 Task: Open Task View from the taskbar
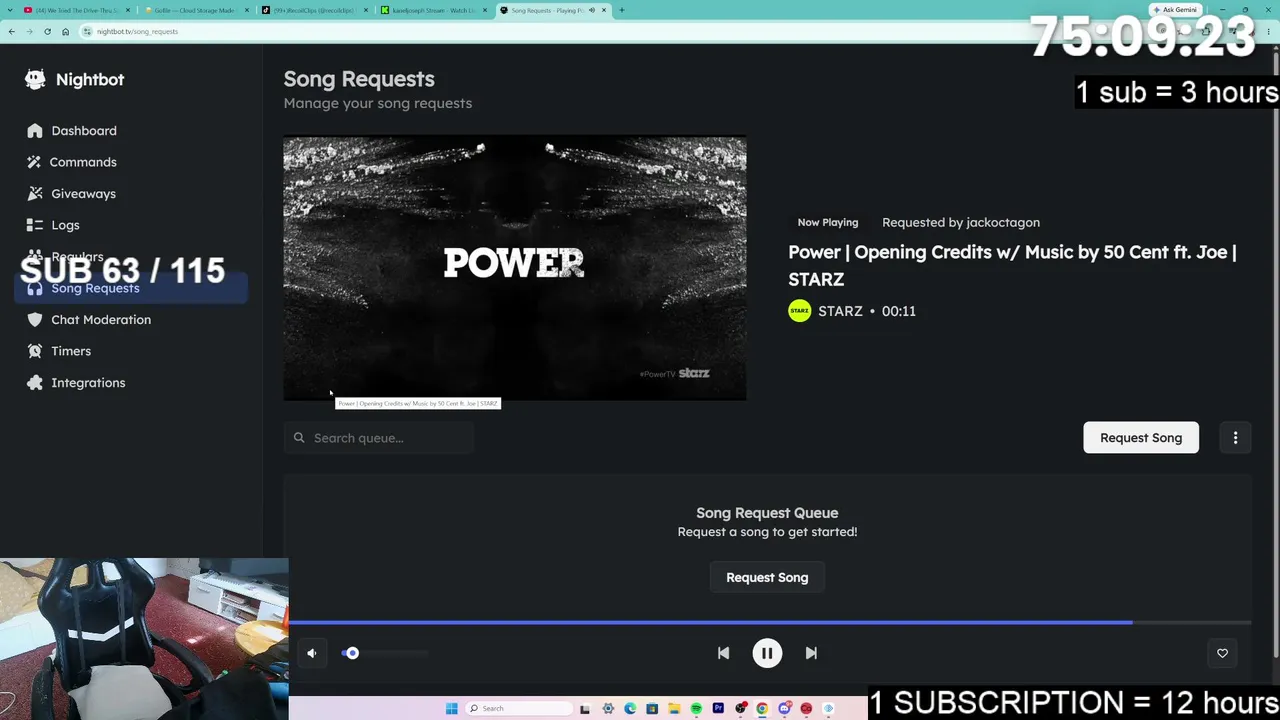[586, 709]
